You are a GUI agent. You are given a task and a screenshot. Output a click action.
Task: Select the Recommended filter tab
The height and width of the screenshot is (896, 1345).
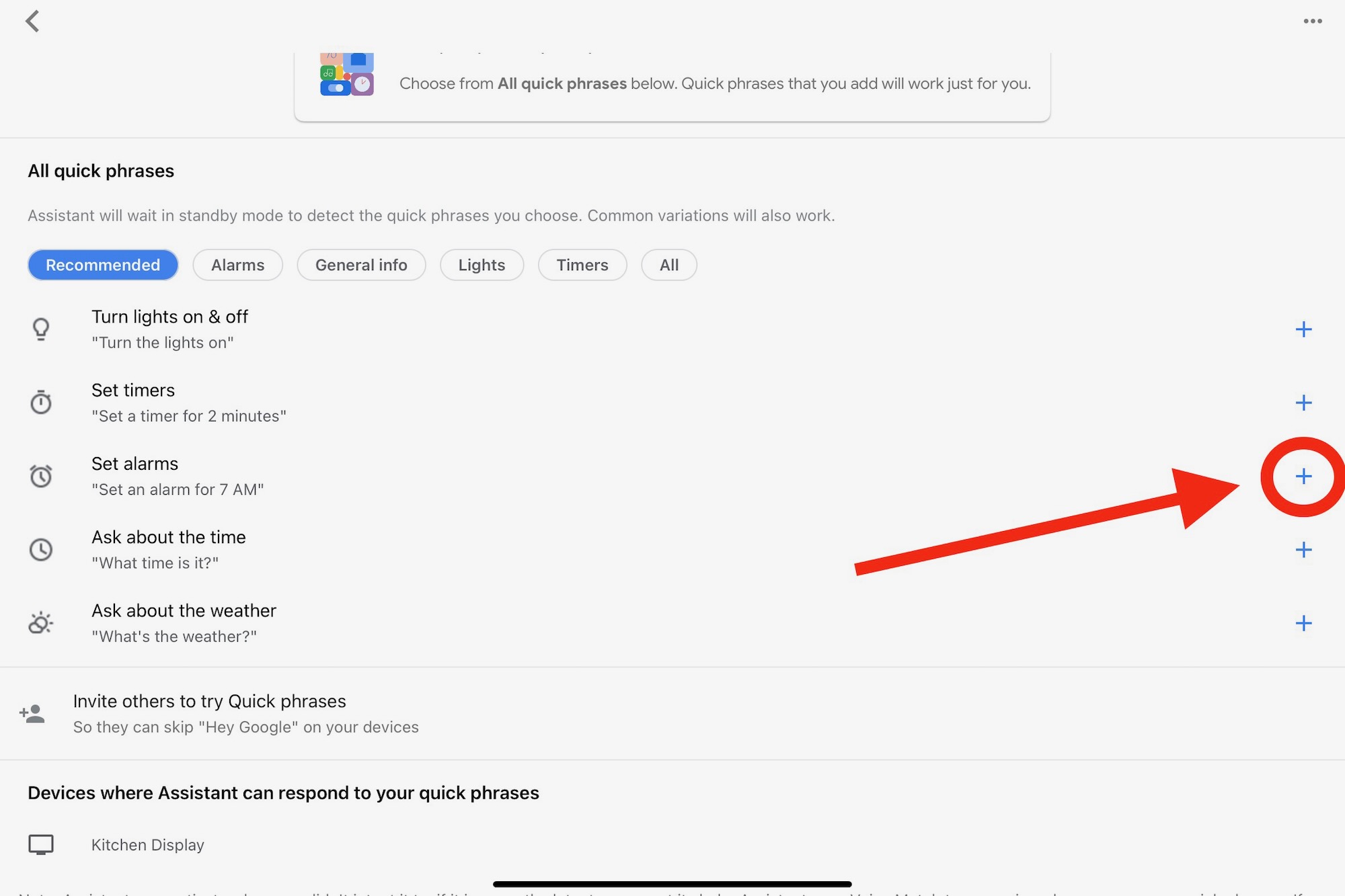tap(103, 264)
